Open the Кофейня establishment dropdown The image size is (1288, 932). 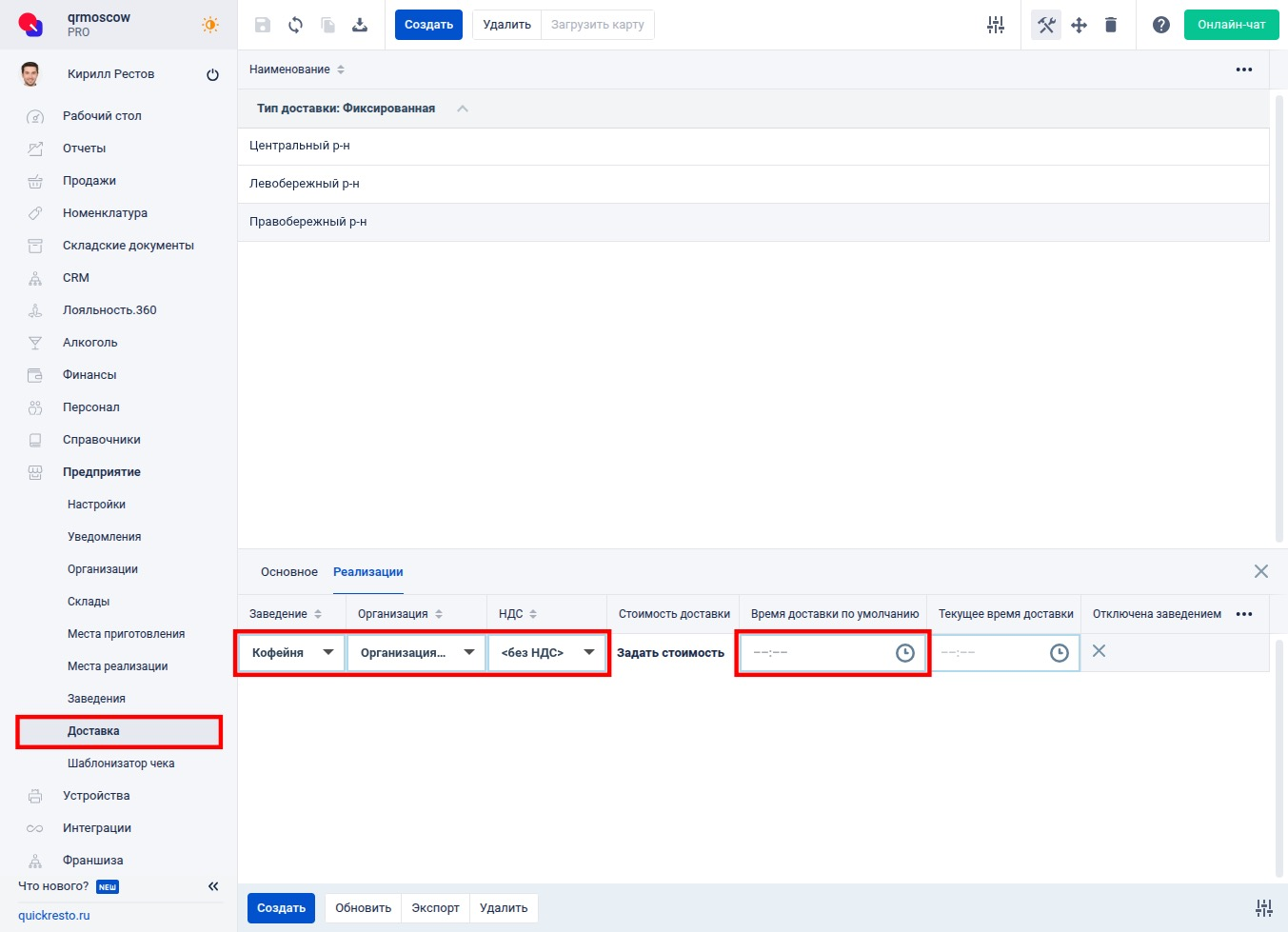pos(291,653)
